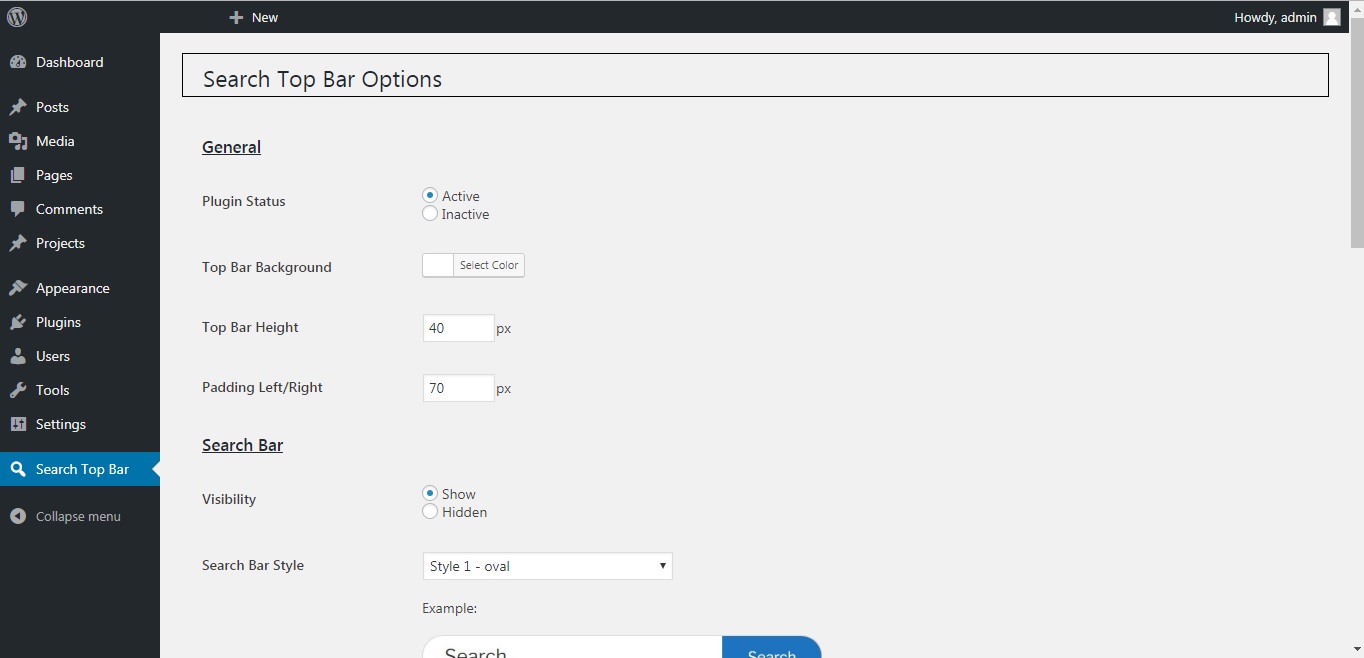Click the Appearance paintbrush icon
Image resolution: width=1364 pixels, height=658 pixels.
(18, 288)
